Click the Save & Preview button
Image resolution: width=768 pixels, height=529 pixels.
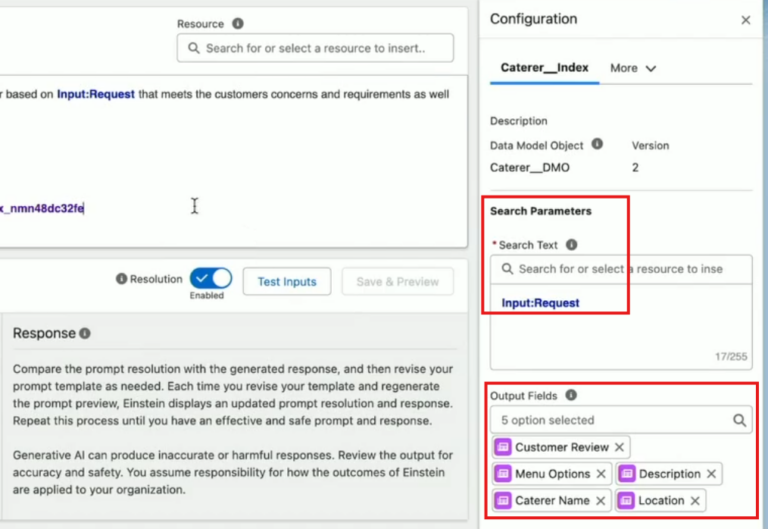tap(397, 282)
